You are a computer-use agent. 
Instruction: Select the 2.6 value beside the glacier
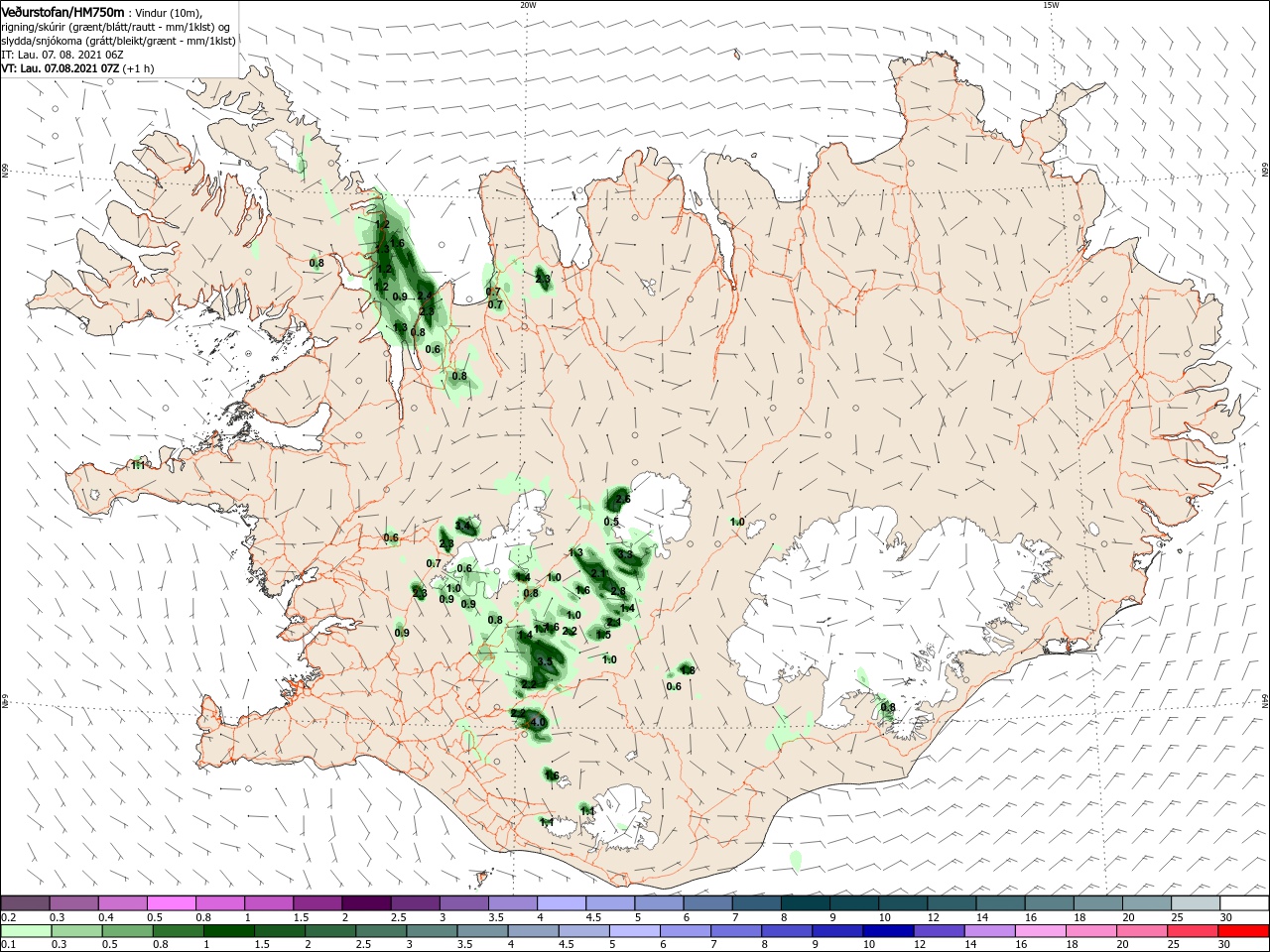click(x=623, y=499)
